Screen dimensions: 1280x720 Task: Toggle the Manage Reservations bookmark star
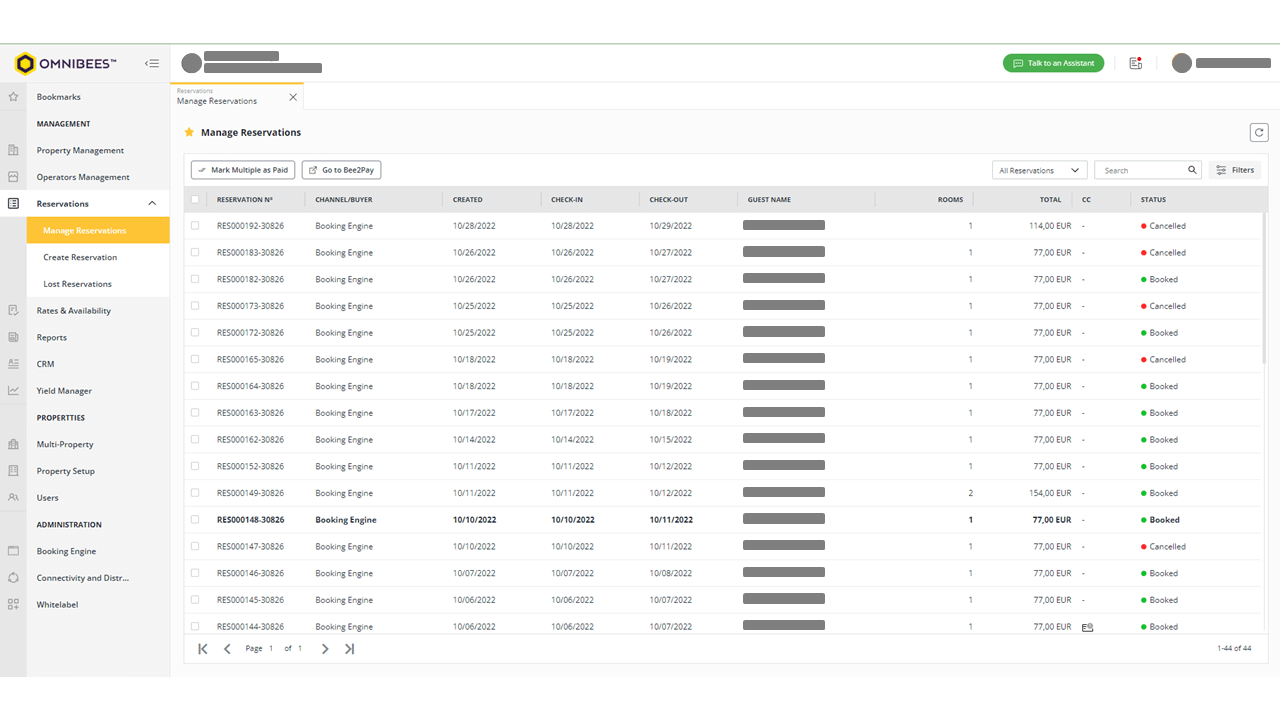[189, 132]
